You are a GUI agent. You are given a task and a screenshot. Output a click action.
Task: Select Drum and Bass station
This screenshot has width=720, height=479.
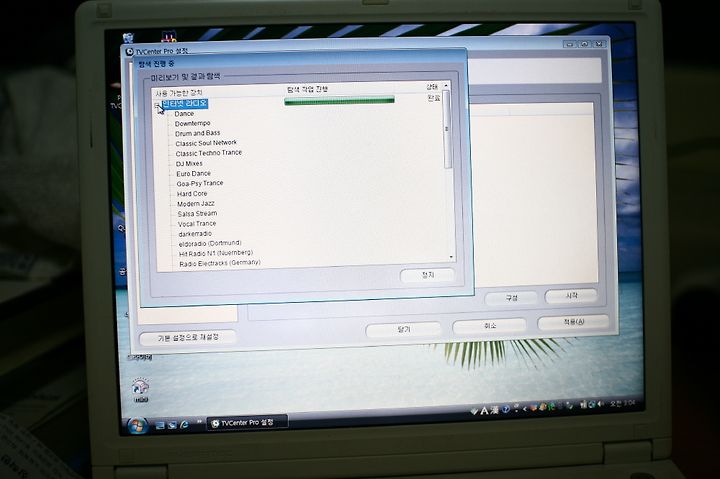click(x=197, y=133)
